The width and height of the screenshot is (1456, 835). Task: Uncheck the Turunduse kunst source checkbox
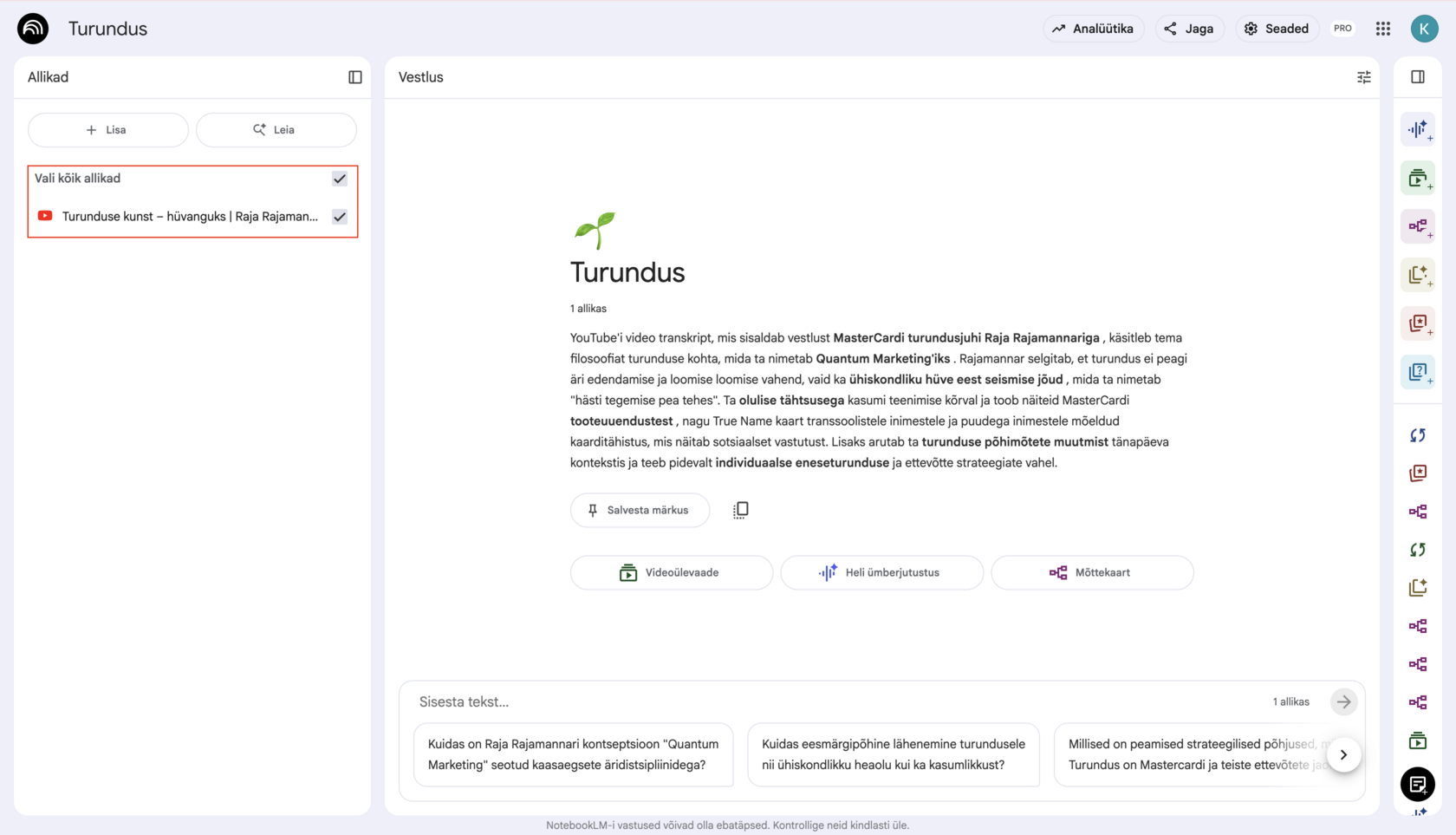click(340, 217)
